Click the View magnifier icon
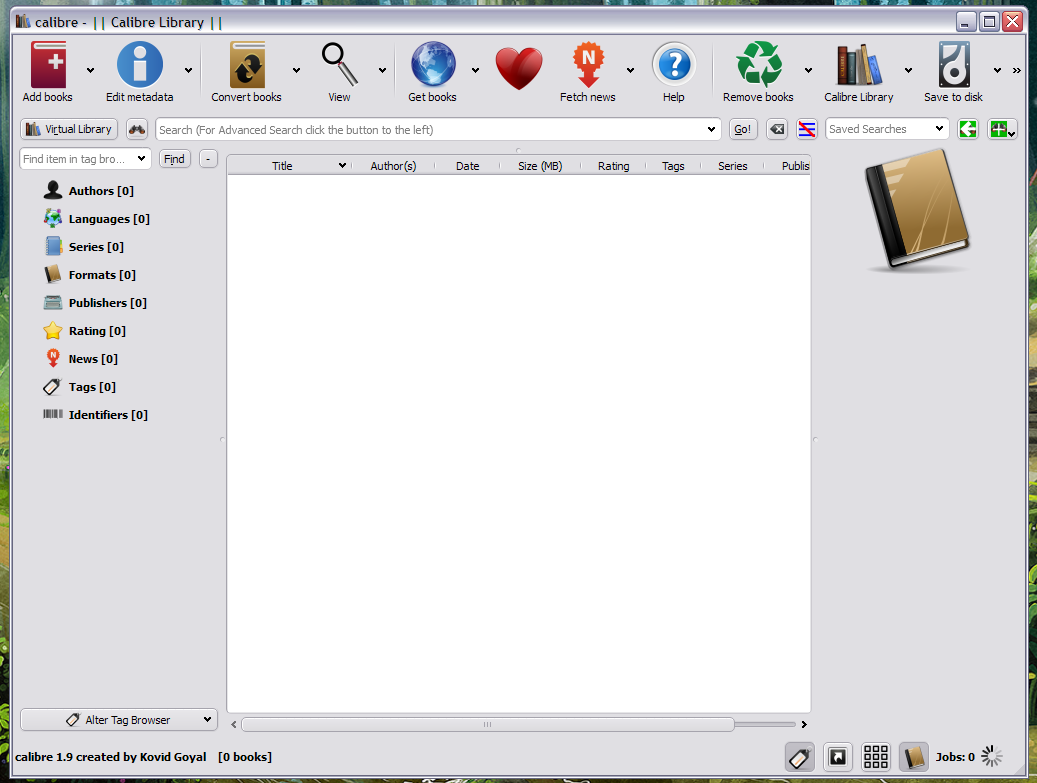 click(x=339, y=65)
